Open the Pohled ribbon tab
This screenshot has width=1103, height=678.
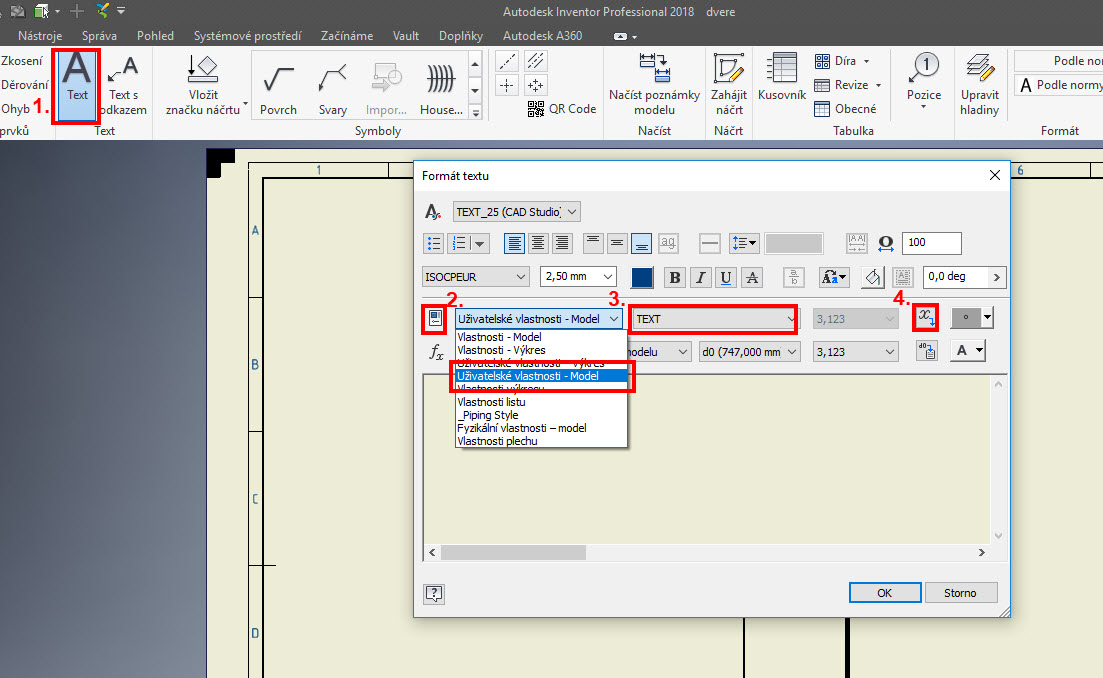pos(155,35)
